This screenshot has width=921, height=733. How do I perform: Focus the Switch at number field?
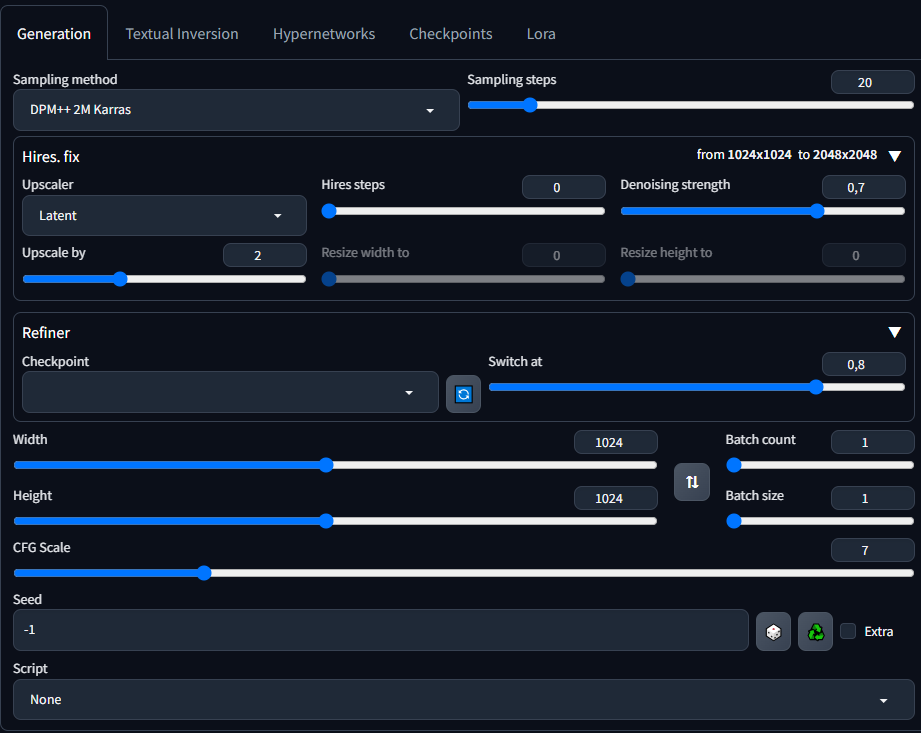click(863, 364)
